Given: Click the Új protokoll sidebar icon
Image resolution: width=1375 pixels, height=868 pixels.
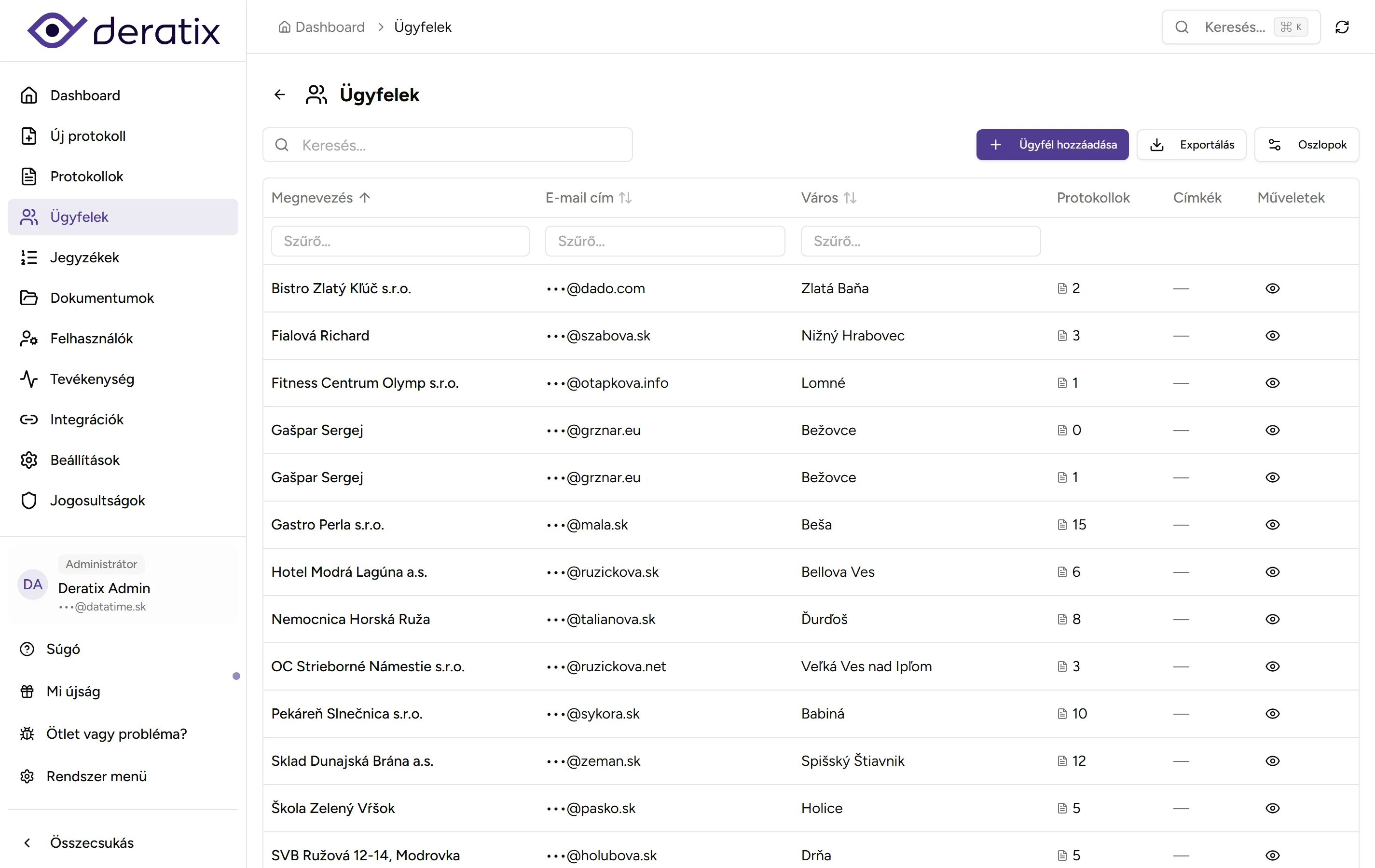Looking at the screenshot, I should [x=28, y=136].
